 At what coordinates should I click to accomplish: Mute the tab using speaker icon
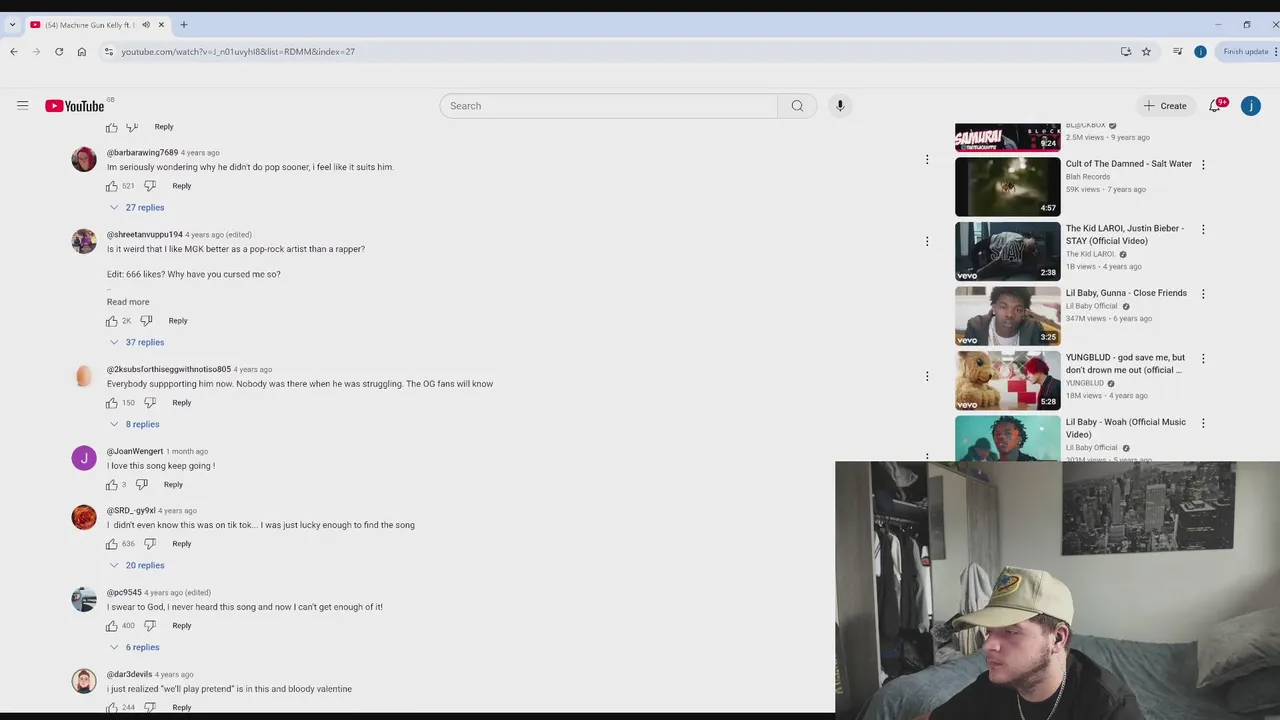[146, 25]
